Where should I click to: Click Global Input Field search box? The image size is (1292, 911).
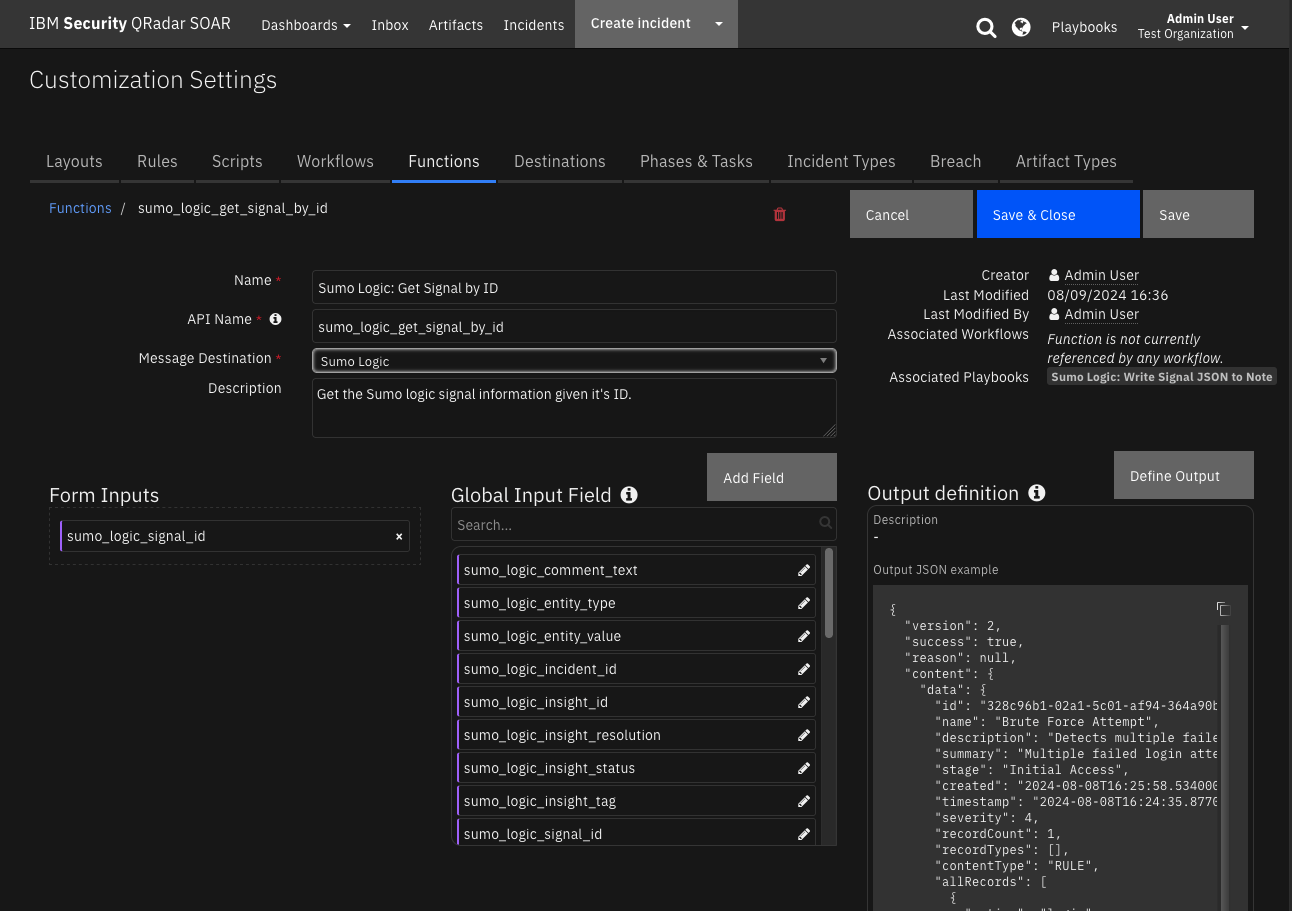(644, 524)
